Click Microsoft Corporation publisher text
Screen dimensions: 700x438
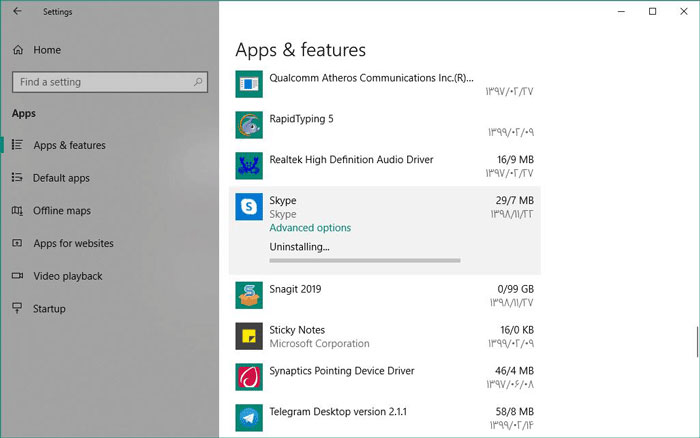click(x=319, y=344)
